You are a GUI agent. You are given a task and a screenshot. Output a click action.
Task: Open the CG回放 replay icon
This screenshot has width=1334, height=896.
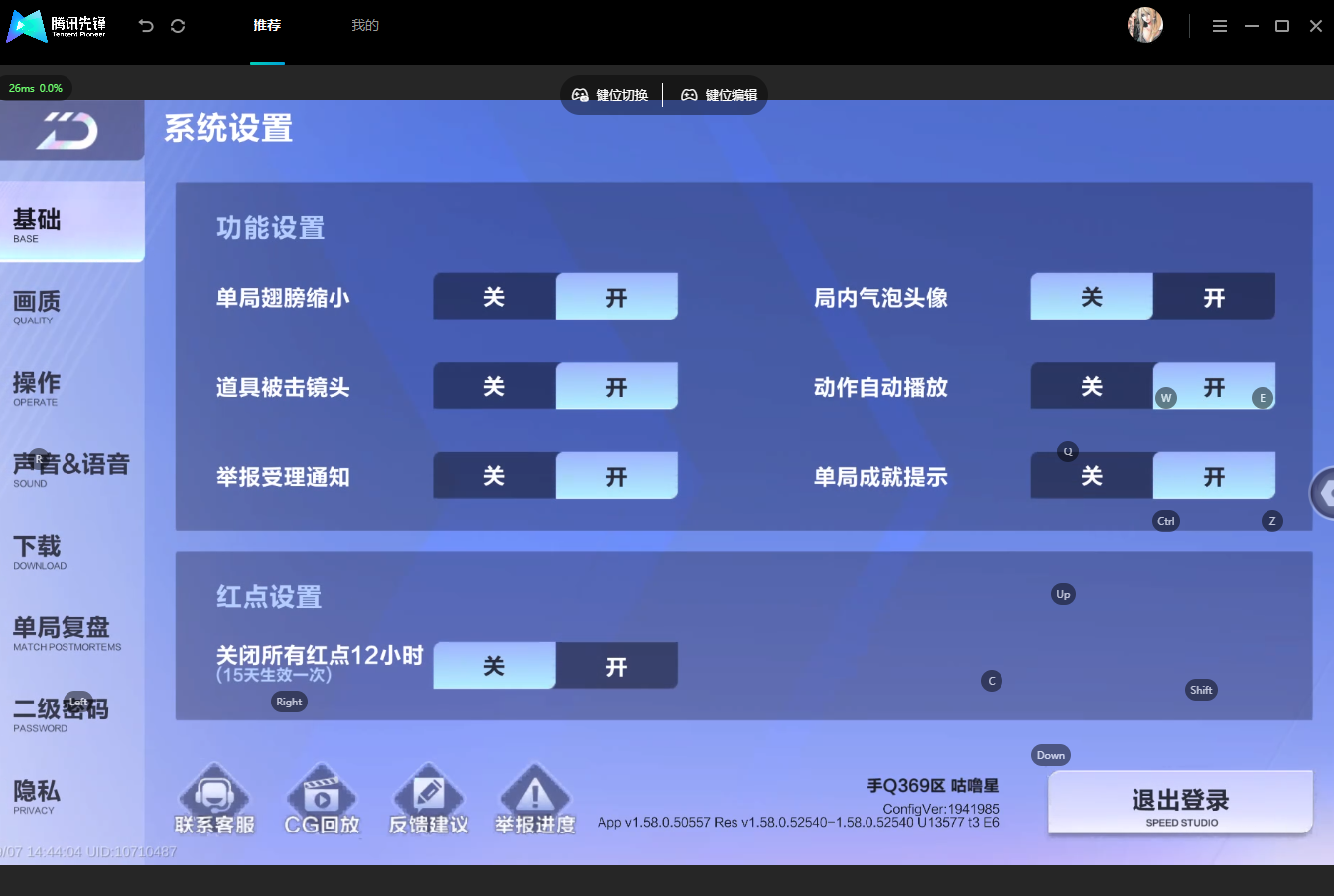pyautogui.click(x=322, y=800)
